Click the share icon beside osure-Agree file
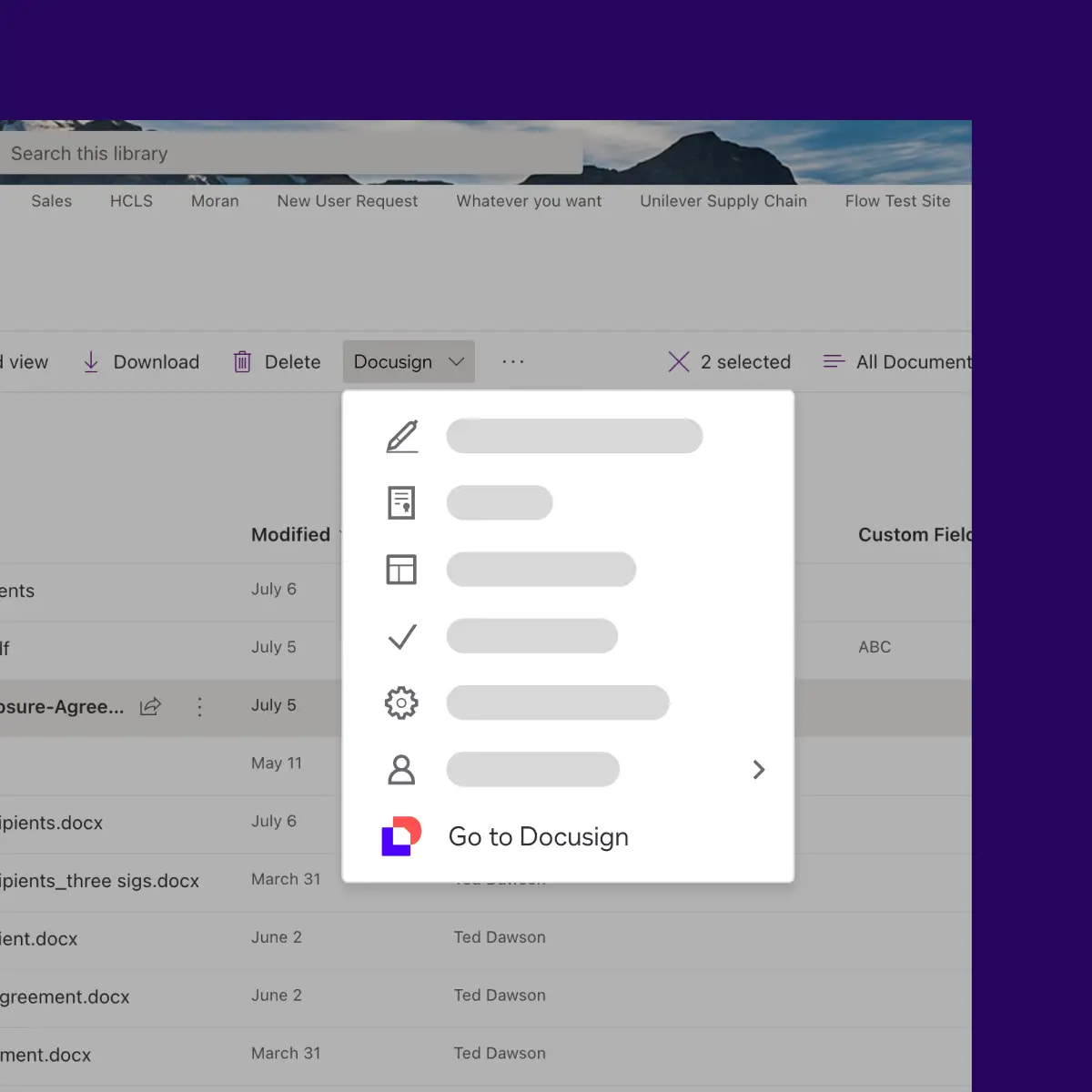This screenshot has width=1092, height=1092. pyautogui.click(x=151, y=706)
